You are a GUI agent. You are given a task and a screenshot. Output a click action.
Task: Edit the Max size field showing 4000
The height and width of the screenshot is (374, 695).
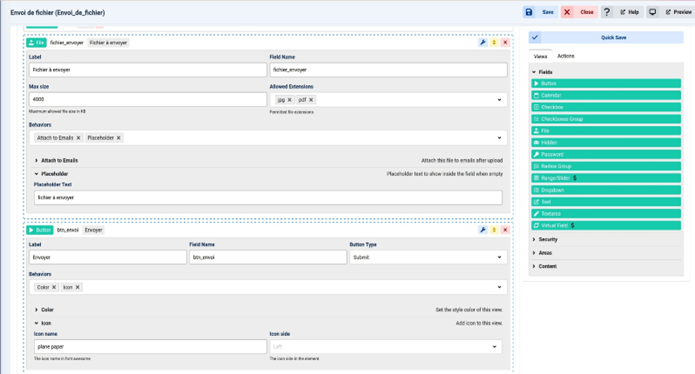(x=148, y=100)
